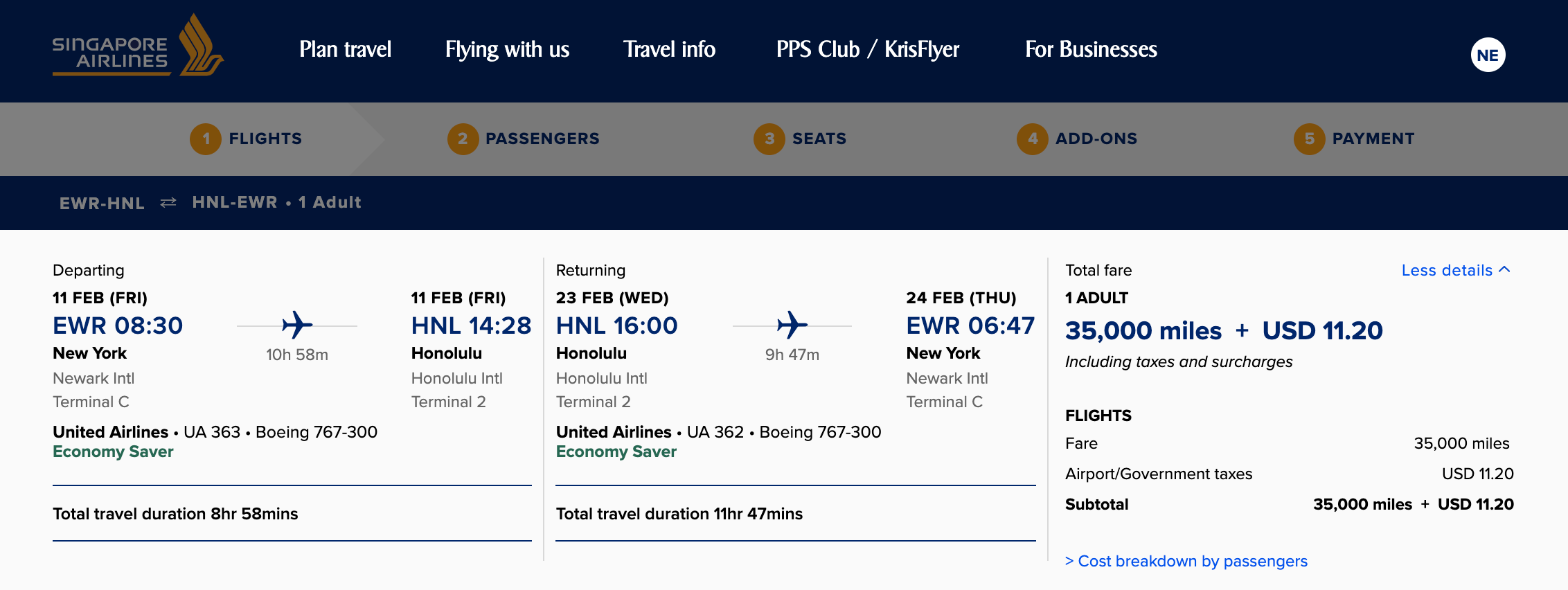Click the 35,000 miles total fare amount
The image size is (1568, 590).
1145,331
